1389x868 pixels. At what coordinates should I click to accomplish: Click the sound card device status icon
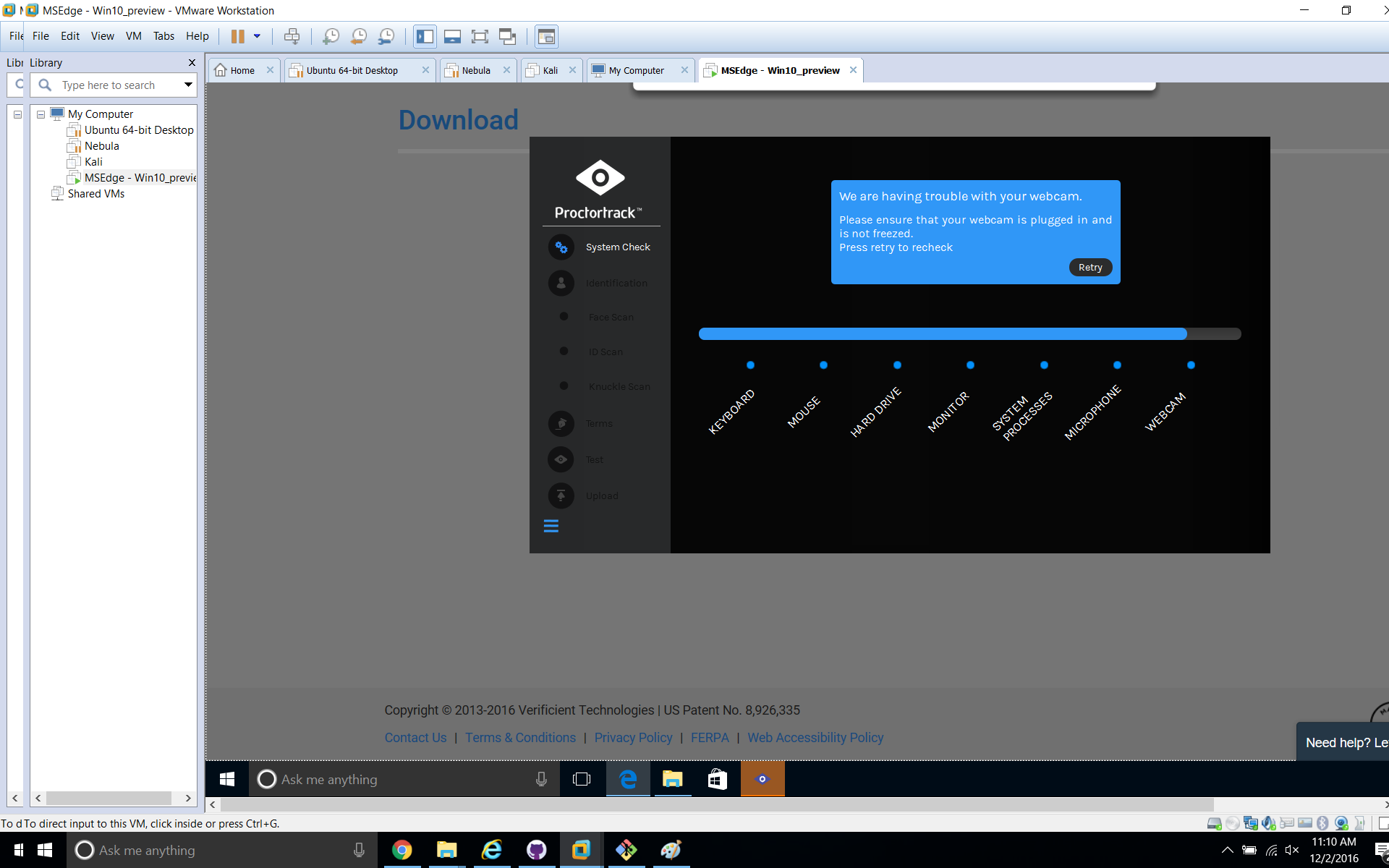click(1268, 823)
